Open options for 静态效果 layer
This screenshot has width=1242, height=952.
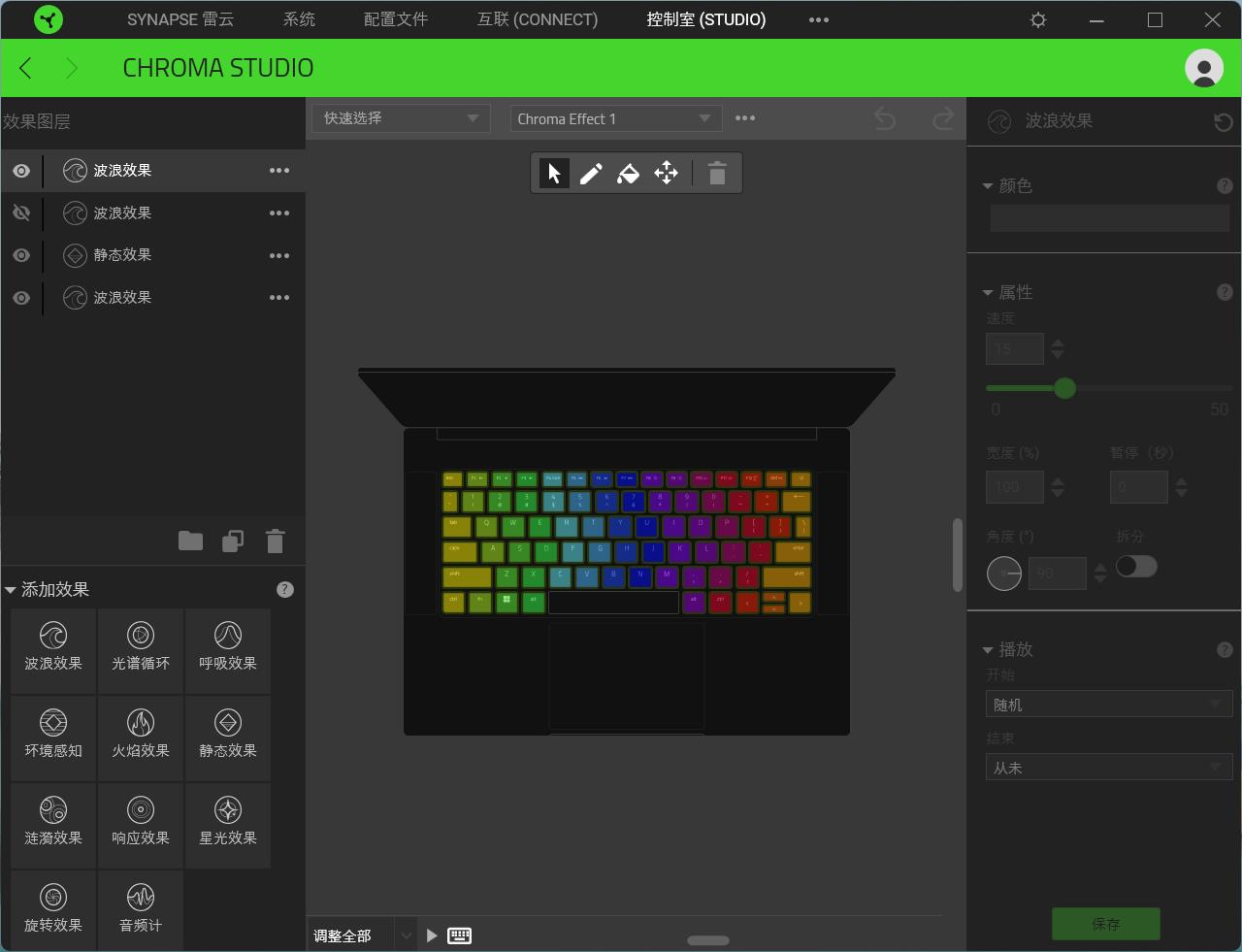click(x=279, y=256)
